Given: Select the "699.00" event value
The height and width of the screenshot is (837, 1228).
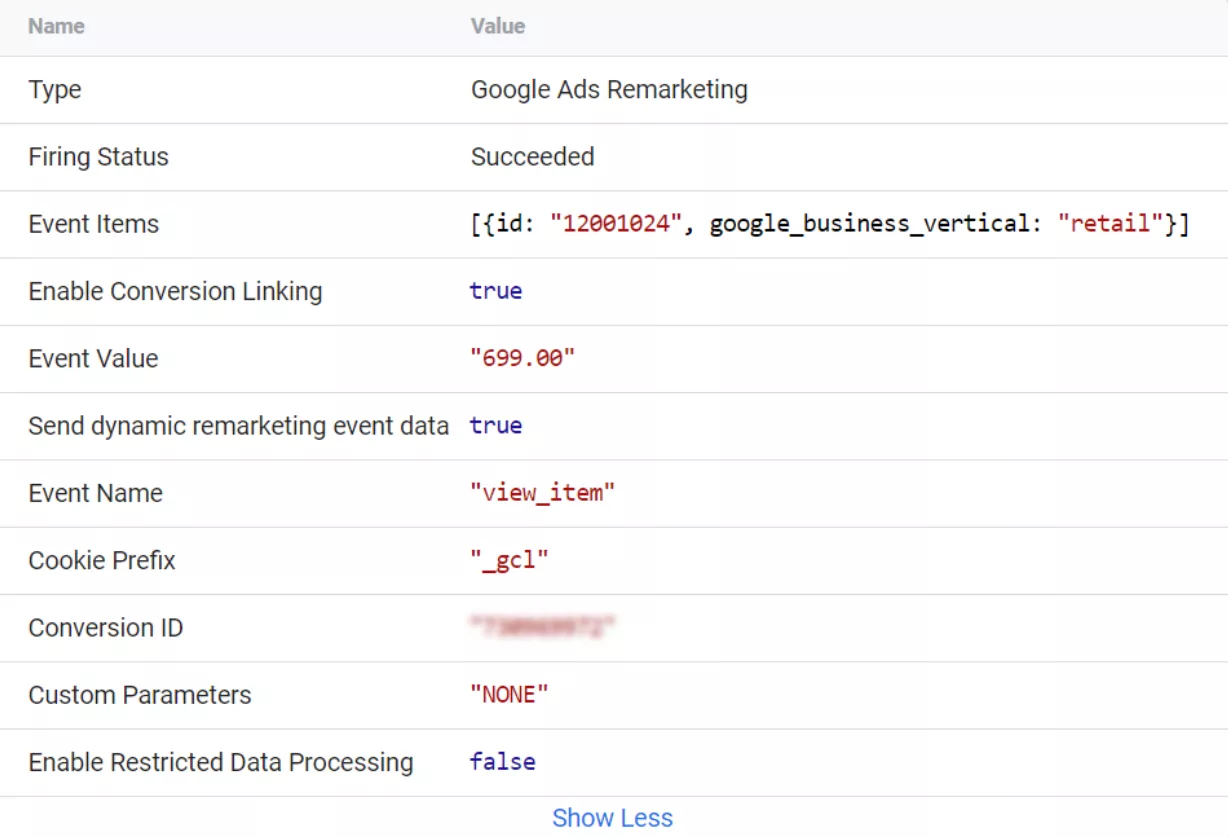Looking at the screenshot, I should [522, 358].
